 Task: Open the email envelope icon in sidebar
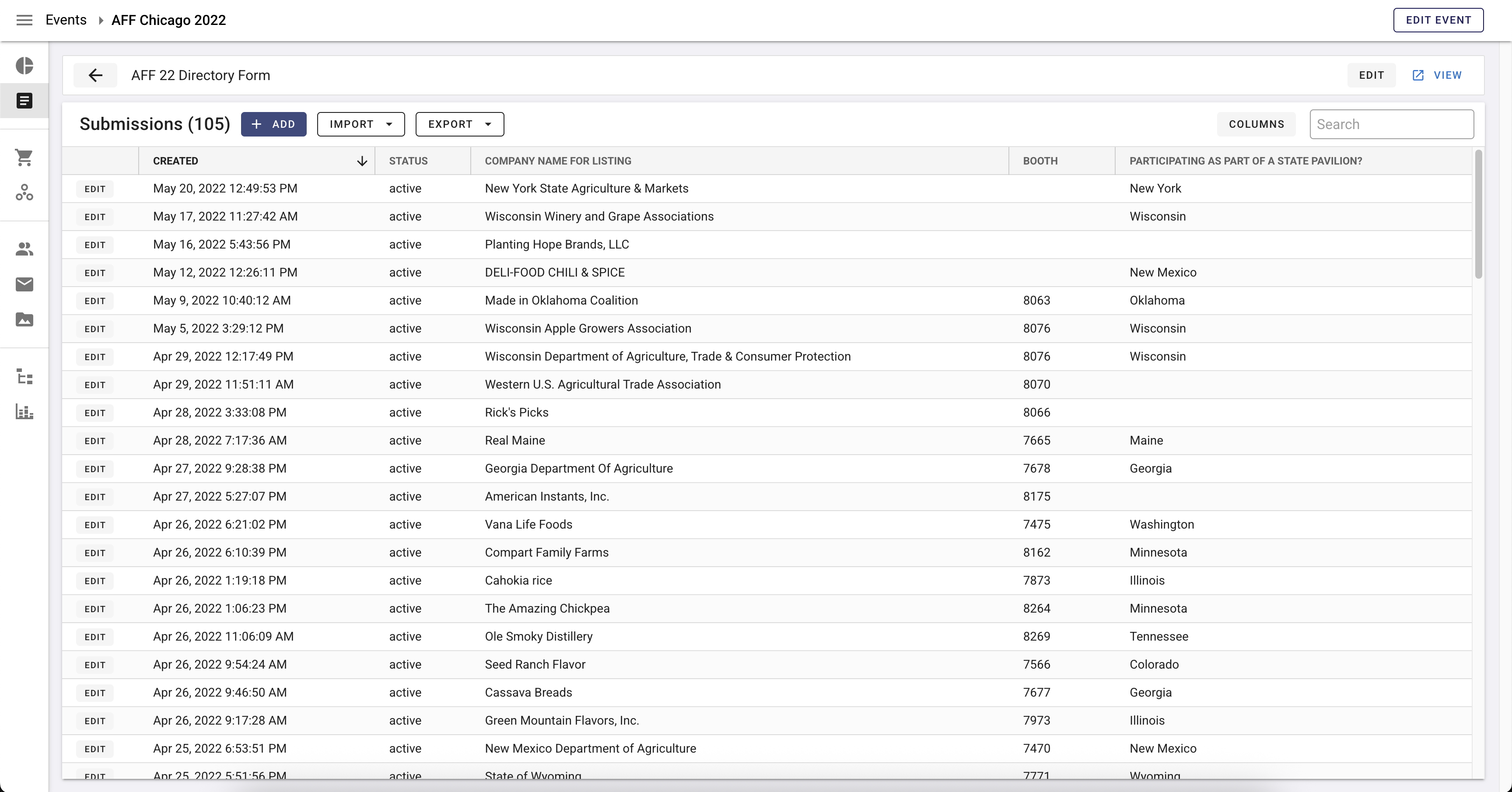(24, 285)
